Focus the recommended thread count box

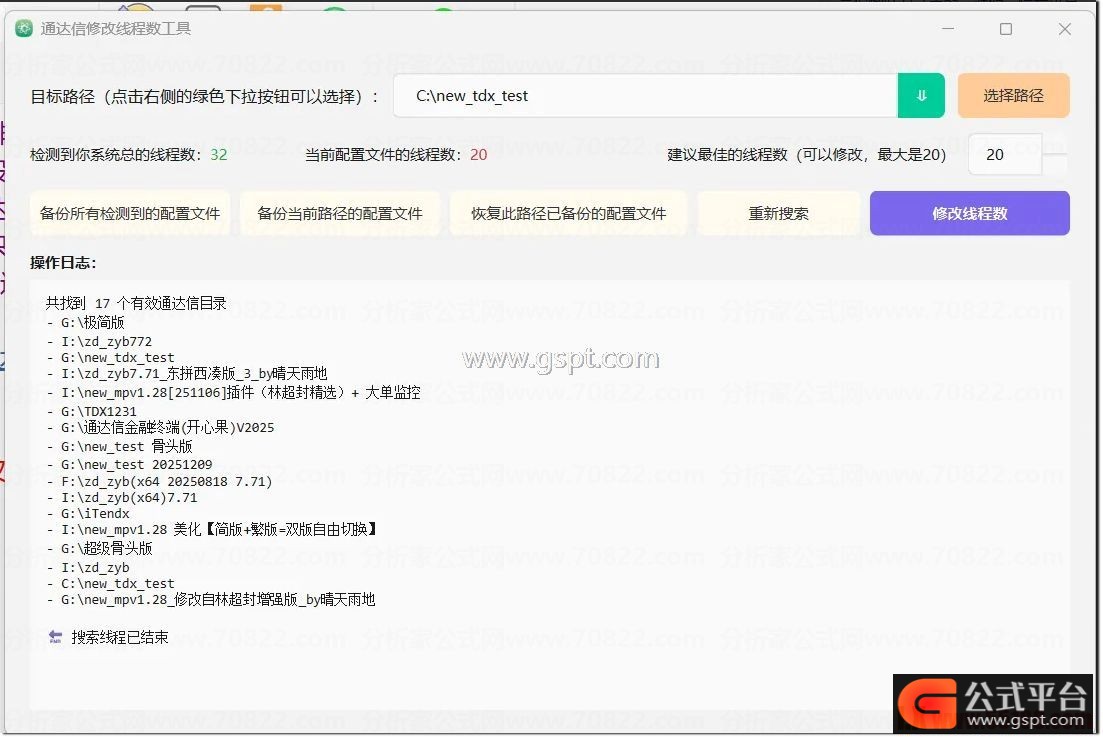pos(1003,155)
